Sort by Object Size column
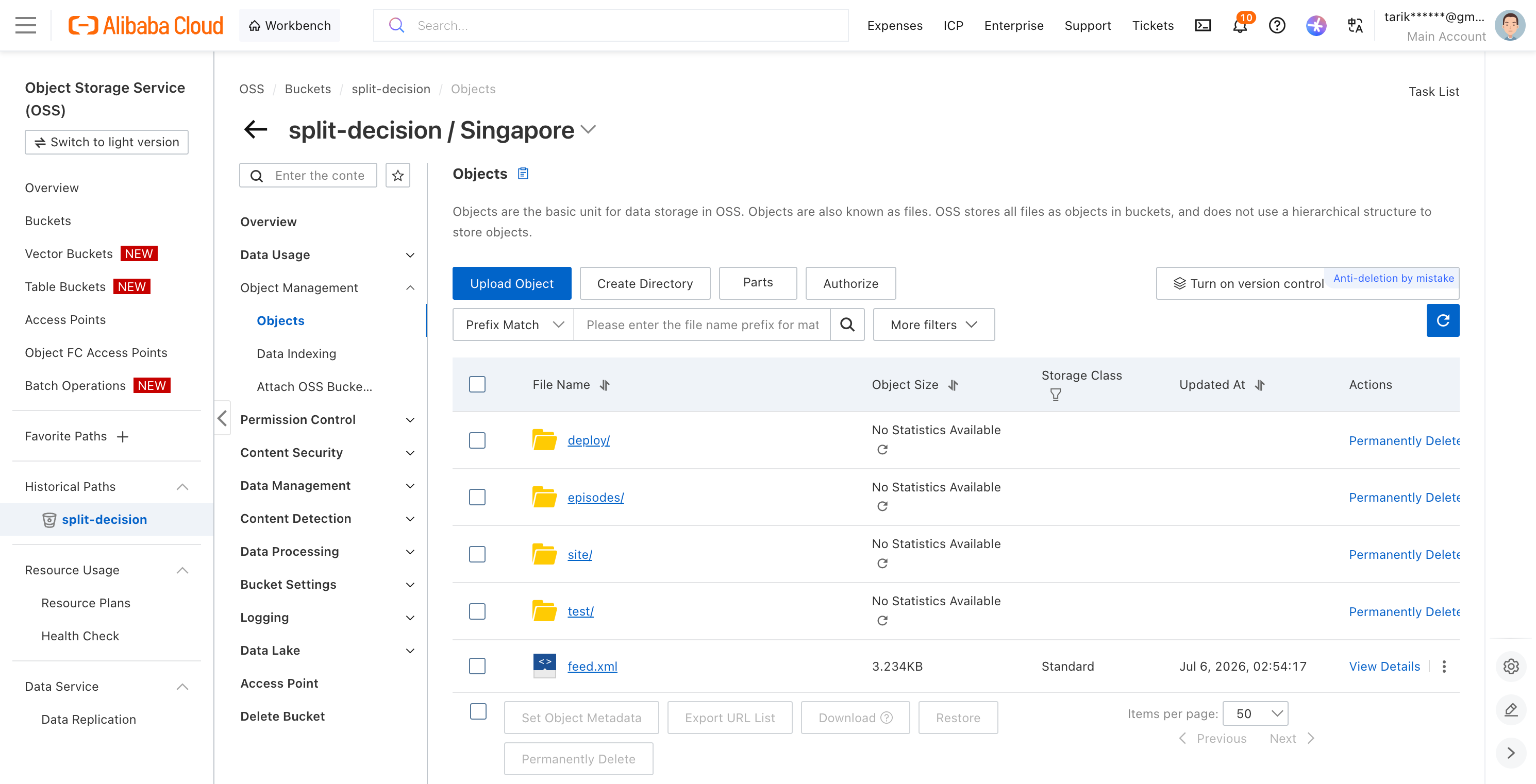The height and width of the screenshot is (784, 1536). (x=953, y=385)
